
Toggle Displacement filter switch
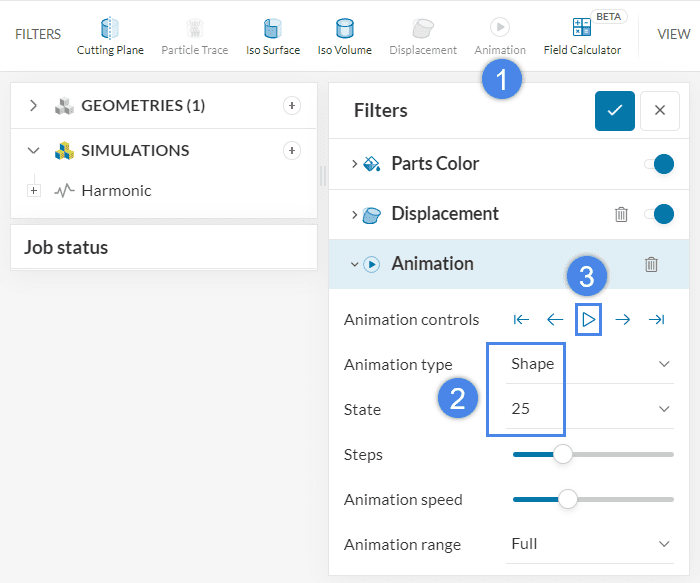[660, 214]
